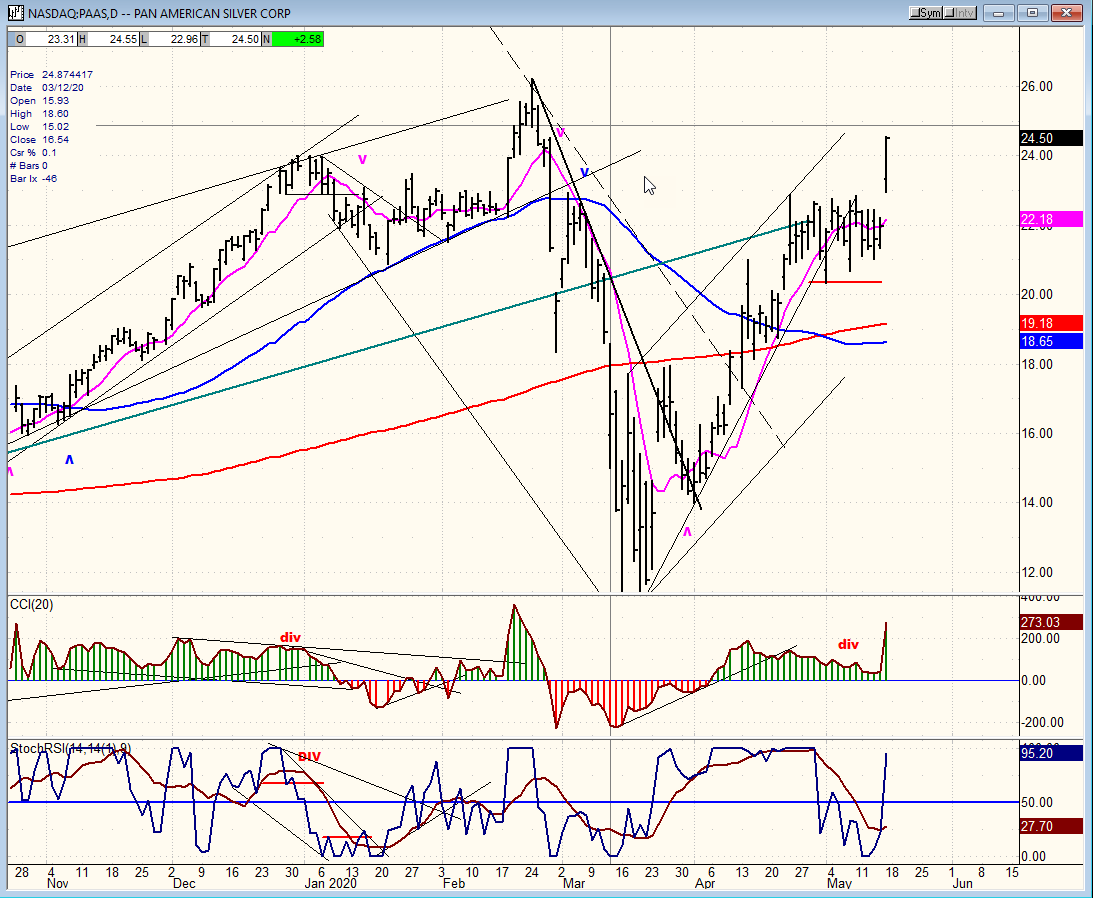Click the 12.00 price scale label
Image resolution: width=1093 pixels, height=898 pixels.
(1037, 572)
